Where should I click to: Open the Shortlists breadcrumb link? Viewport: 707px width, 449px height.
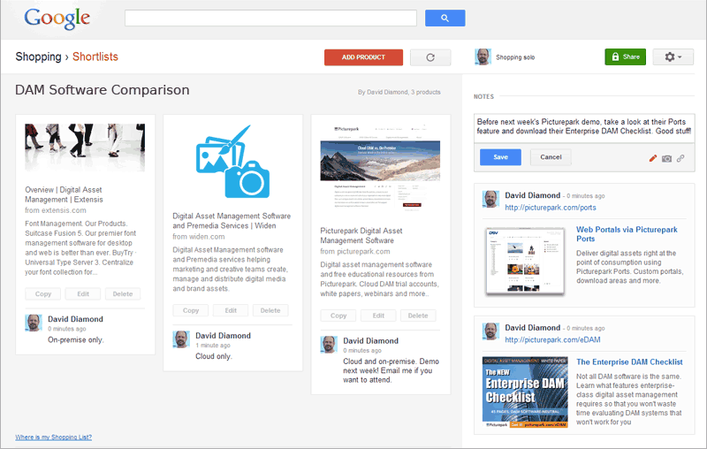[x=95, y=57]
